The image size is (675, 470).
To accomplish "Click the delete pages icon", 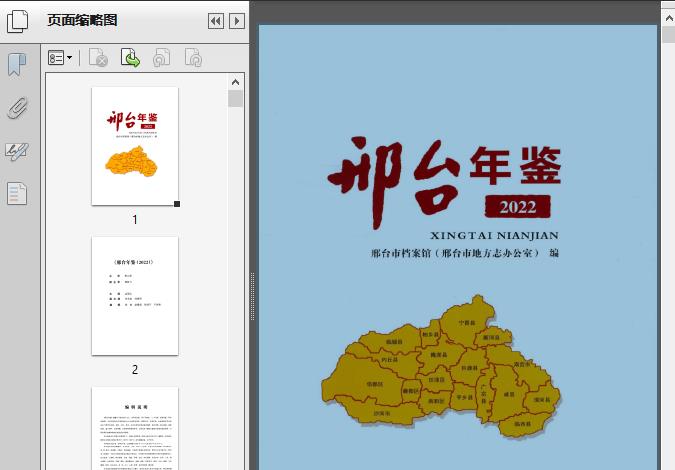I will coord(98,58).
